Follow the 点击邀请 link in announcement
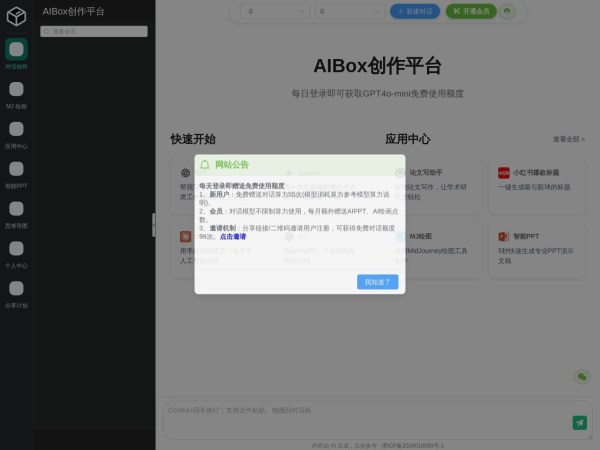This screenshot has height=450, width=600. tap(233, 237)
